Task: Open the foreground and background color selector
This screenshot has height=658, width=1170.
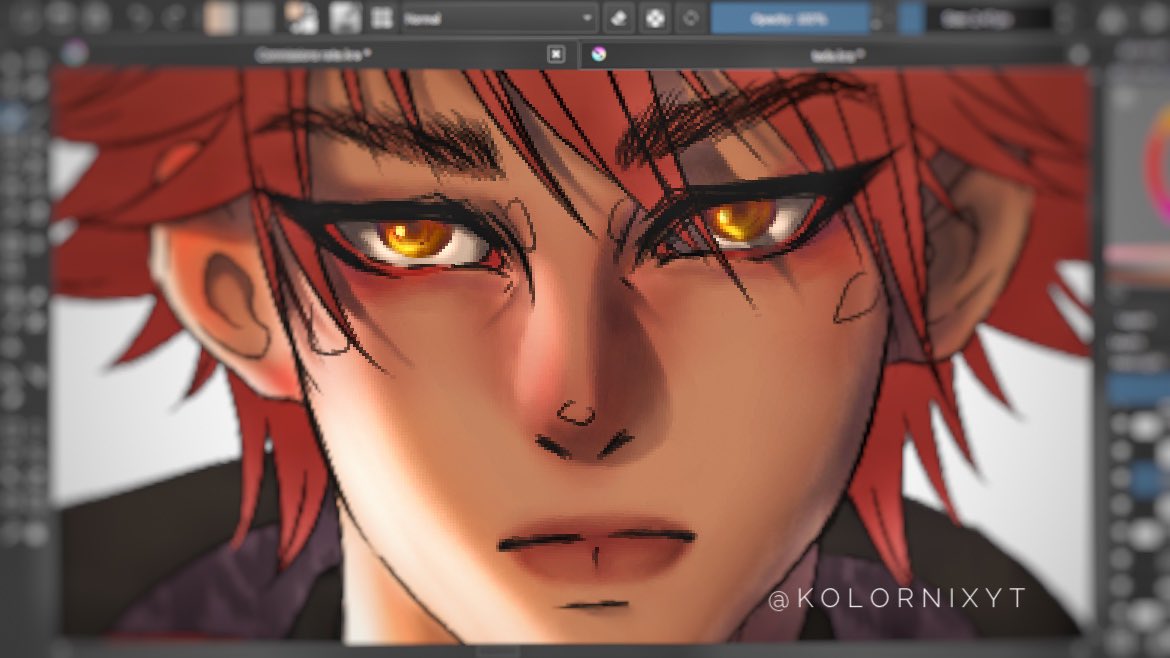Action: (301, 18)
